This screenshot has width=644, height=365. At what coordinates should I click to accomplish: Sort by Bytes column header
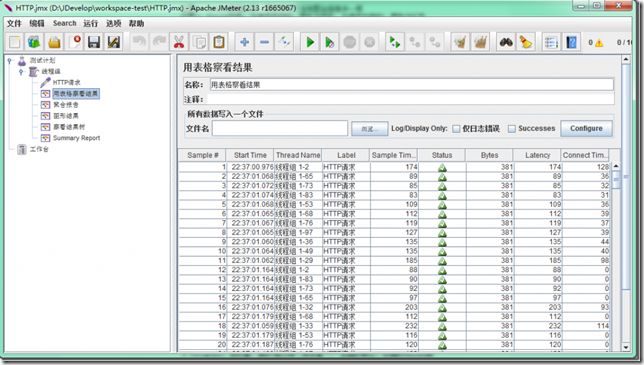(x=490, y=155)
